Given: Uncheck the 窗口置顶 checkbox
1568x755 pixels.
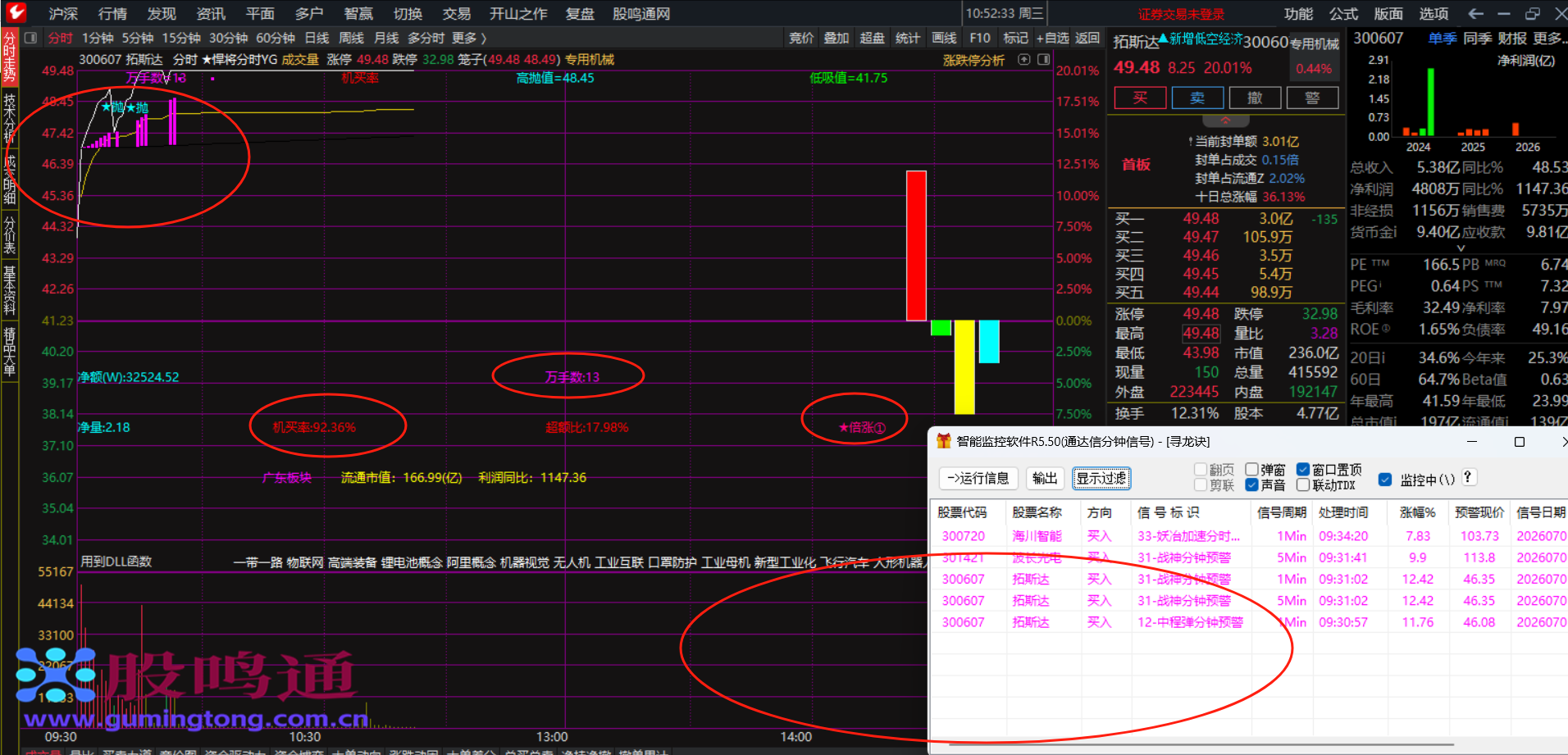Looking at the screenshot, I should pos(1302,469).
